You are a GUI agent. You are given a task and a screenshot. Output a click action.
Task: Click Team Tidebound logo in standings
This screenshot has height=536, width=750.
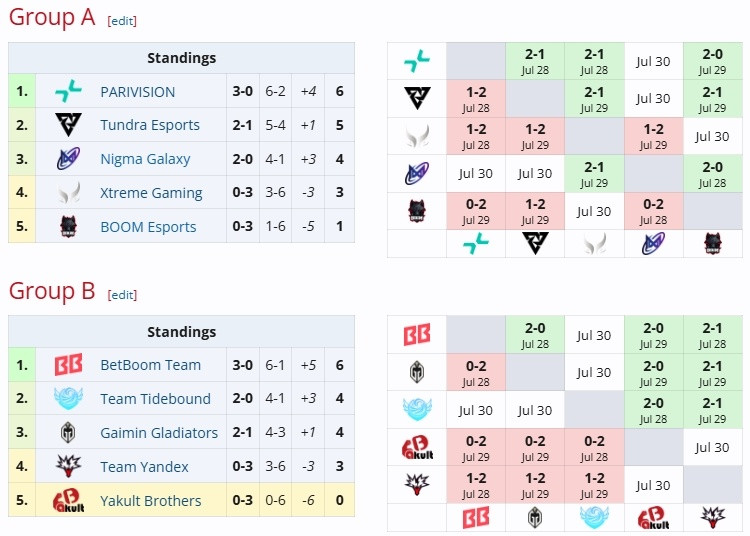click(68, 398)
